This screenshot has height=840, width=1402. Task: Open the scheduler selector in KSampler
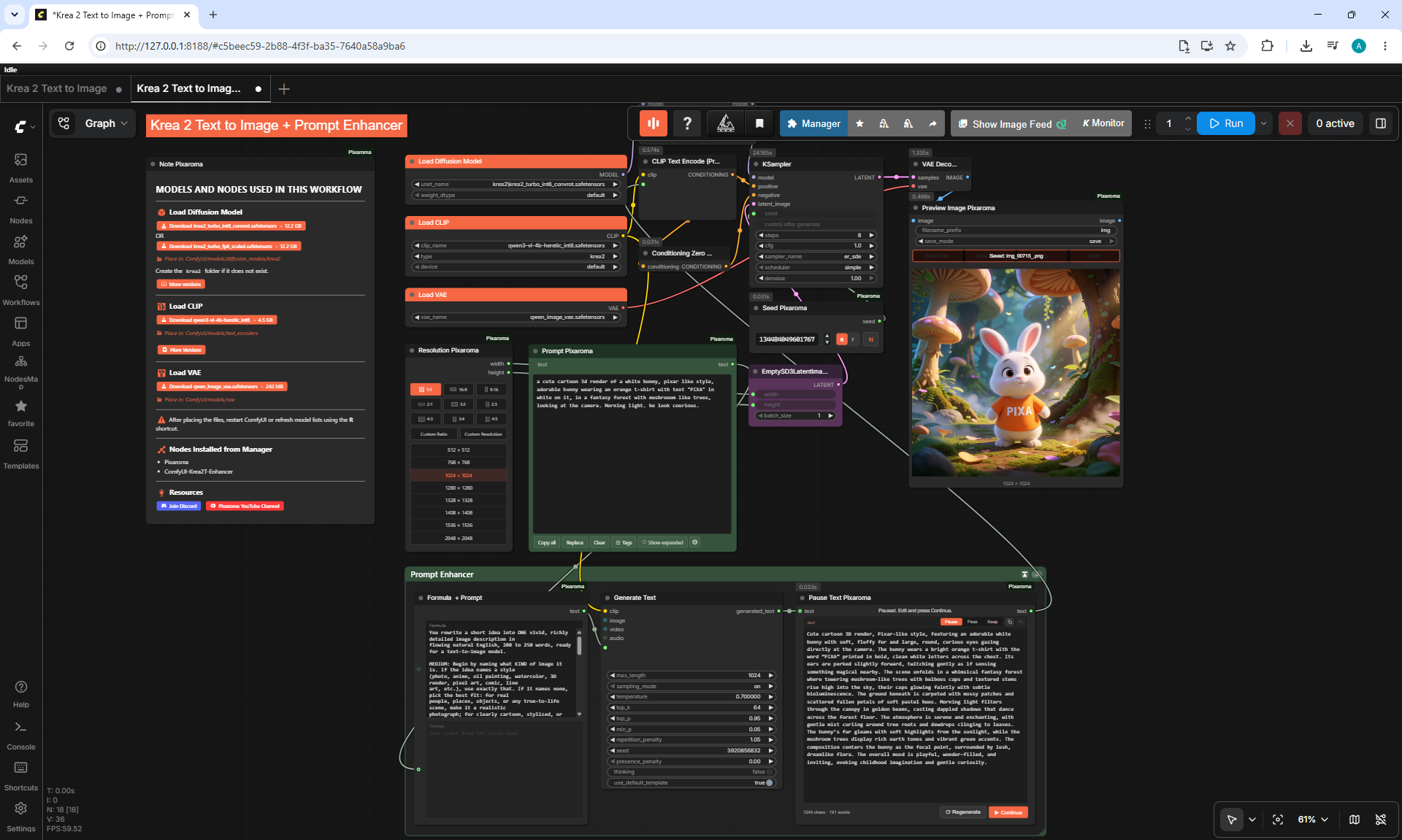816,268
